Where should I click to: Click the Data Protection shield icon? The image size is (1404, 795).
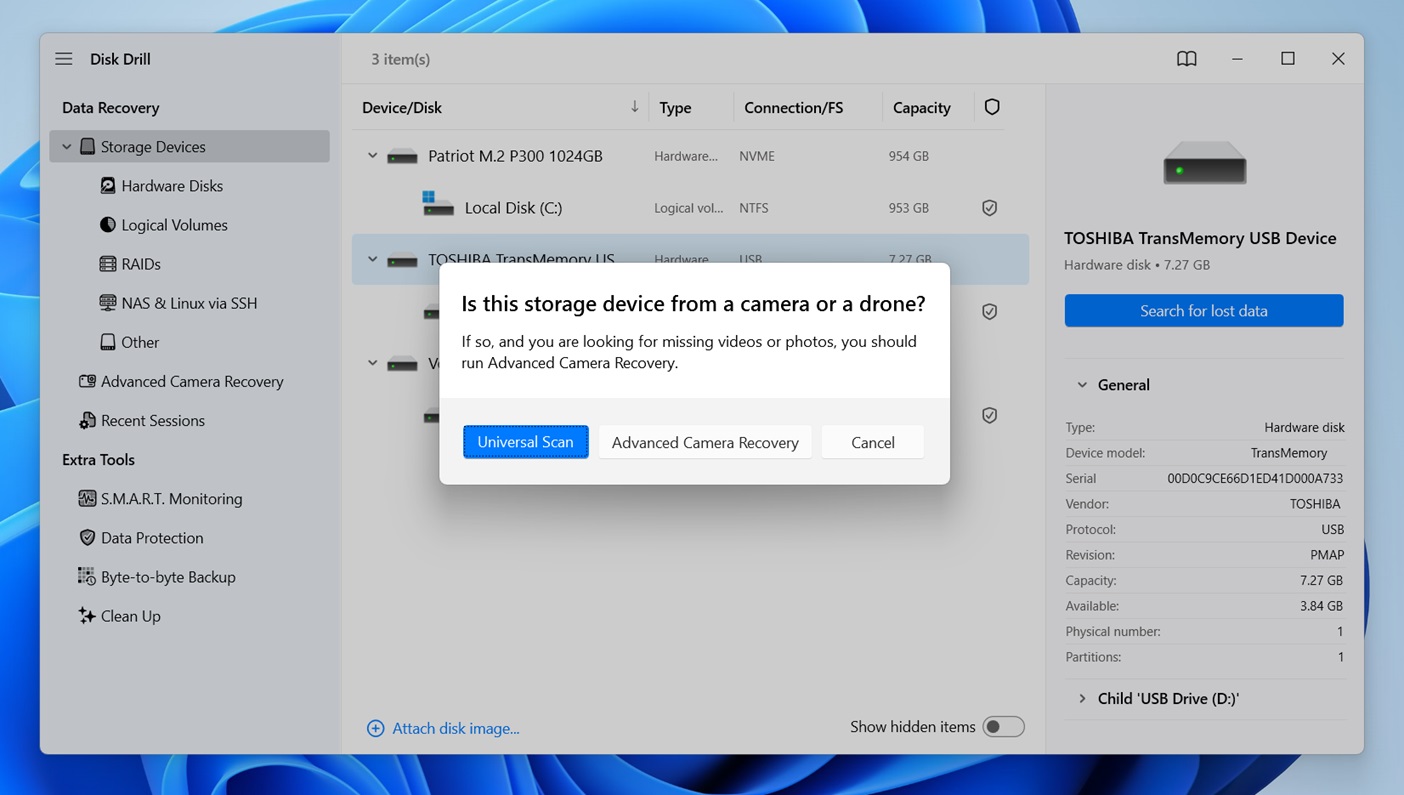coord(87,537)
